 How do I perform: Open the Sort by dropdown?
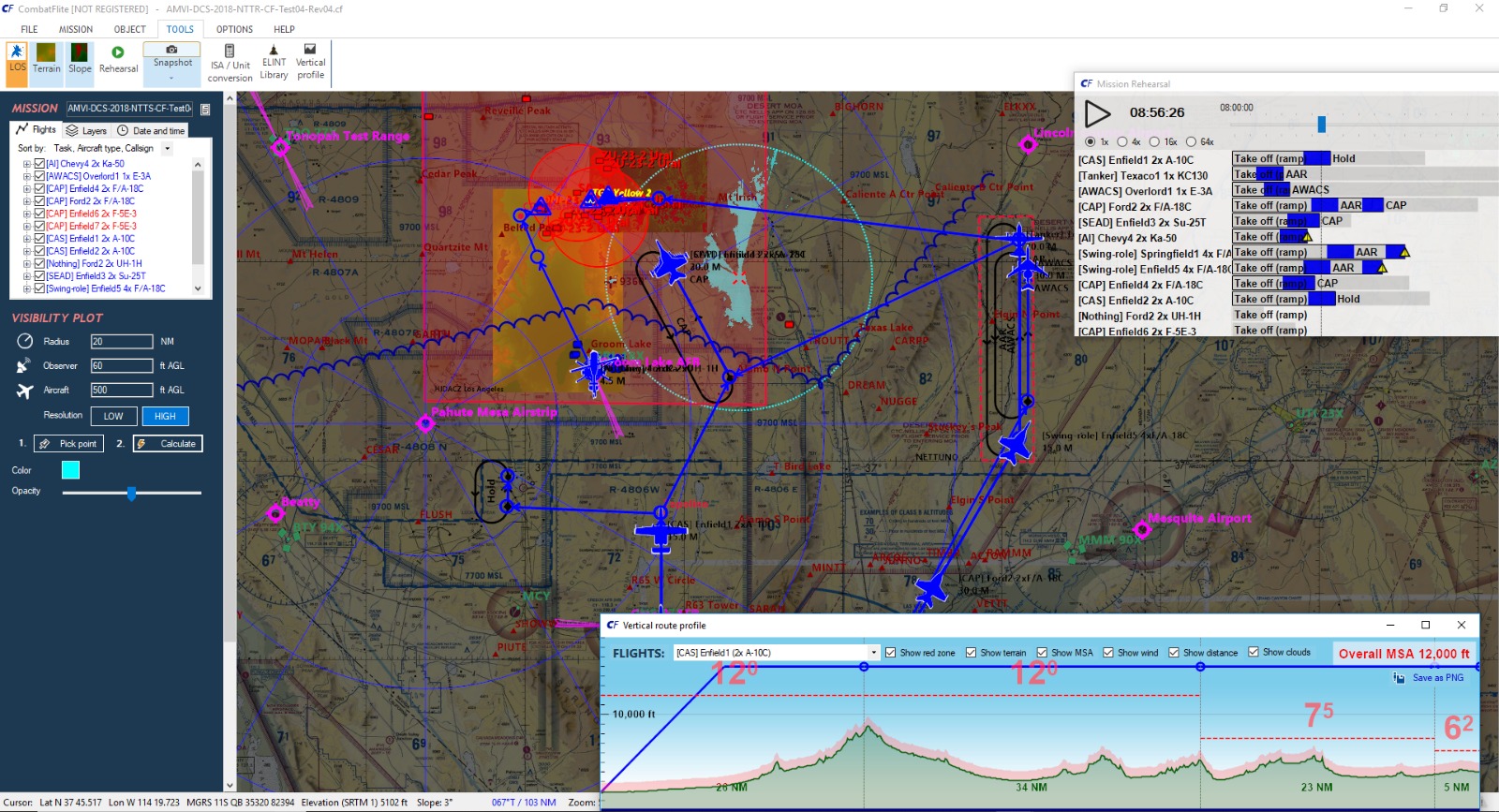pyautogui.click(x=168, y=149)
